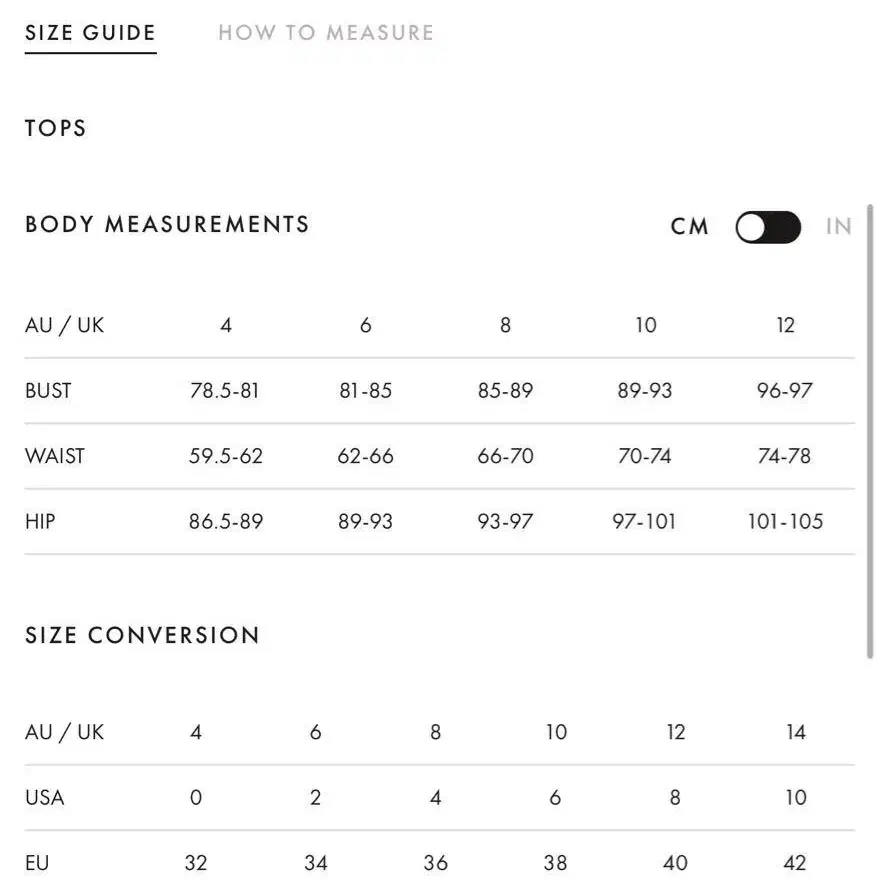Viewport: 880px width, 880px height.
Task: Click the Body Measurements heading
Action: click(x=167, y=224)
